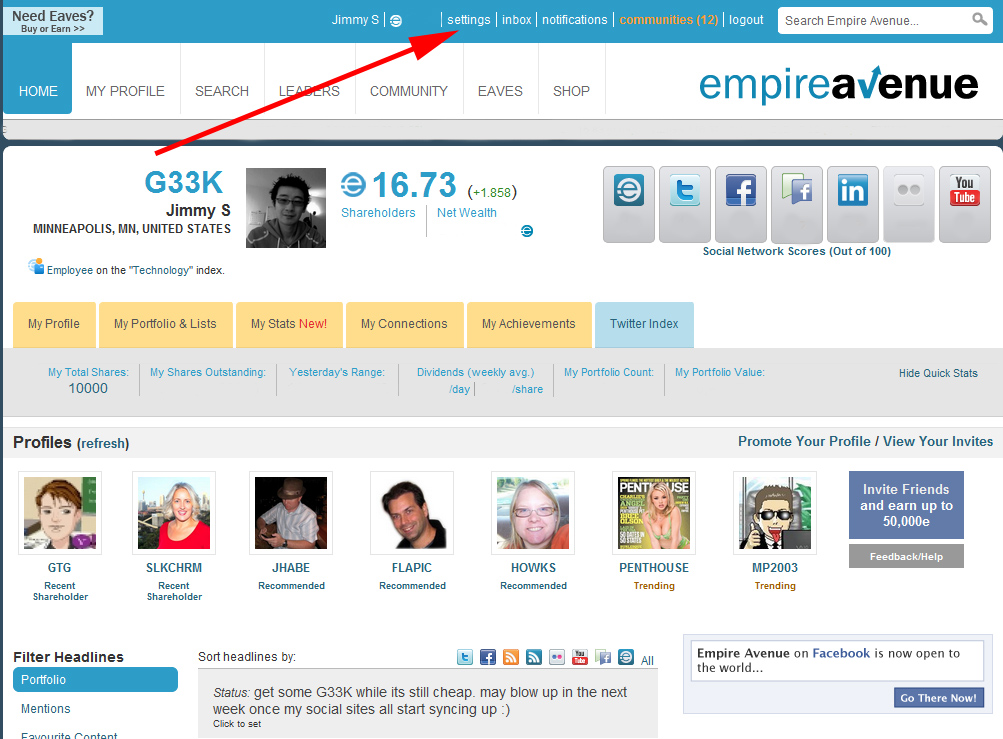
Task: Sort headlines by Facebook icon
Action: (x=488, y=657)
